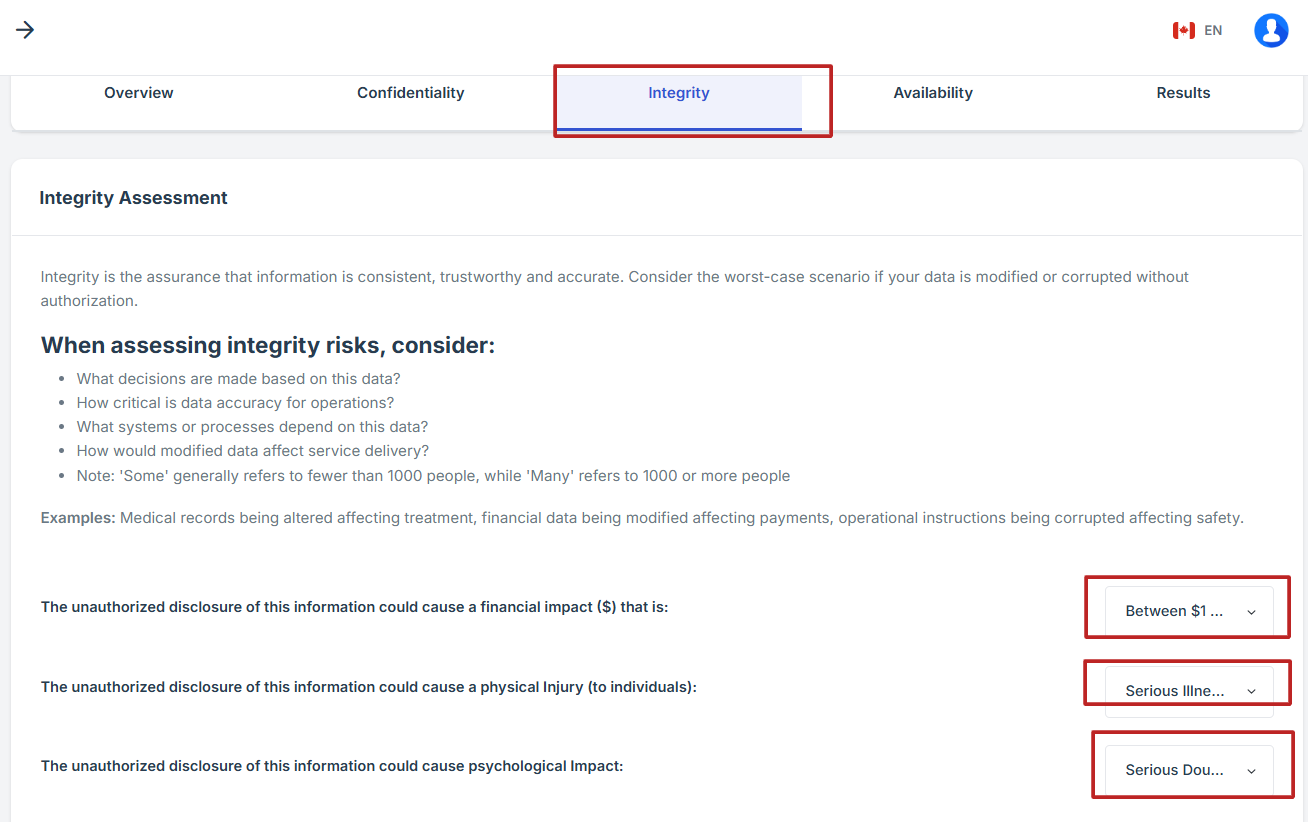The width and height of the screenshot is (1308, 822).
Task: Open the user profile avatar menu
Action: coord(1271,30)
